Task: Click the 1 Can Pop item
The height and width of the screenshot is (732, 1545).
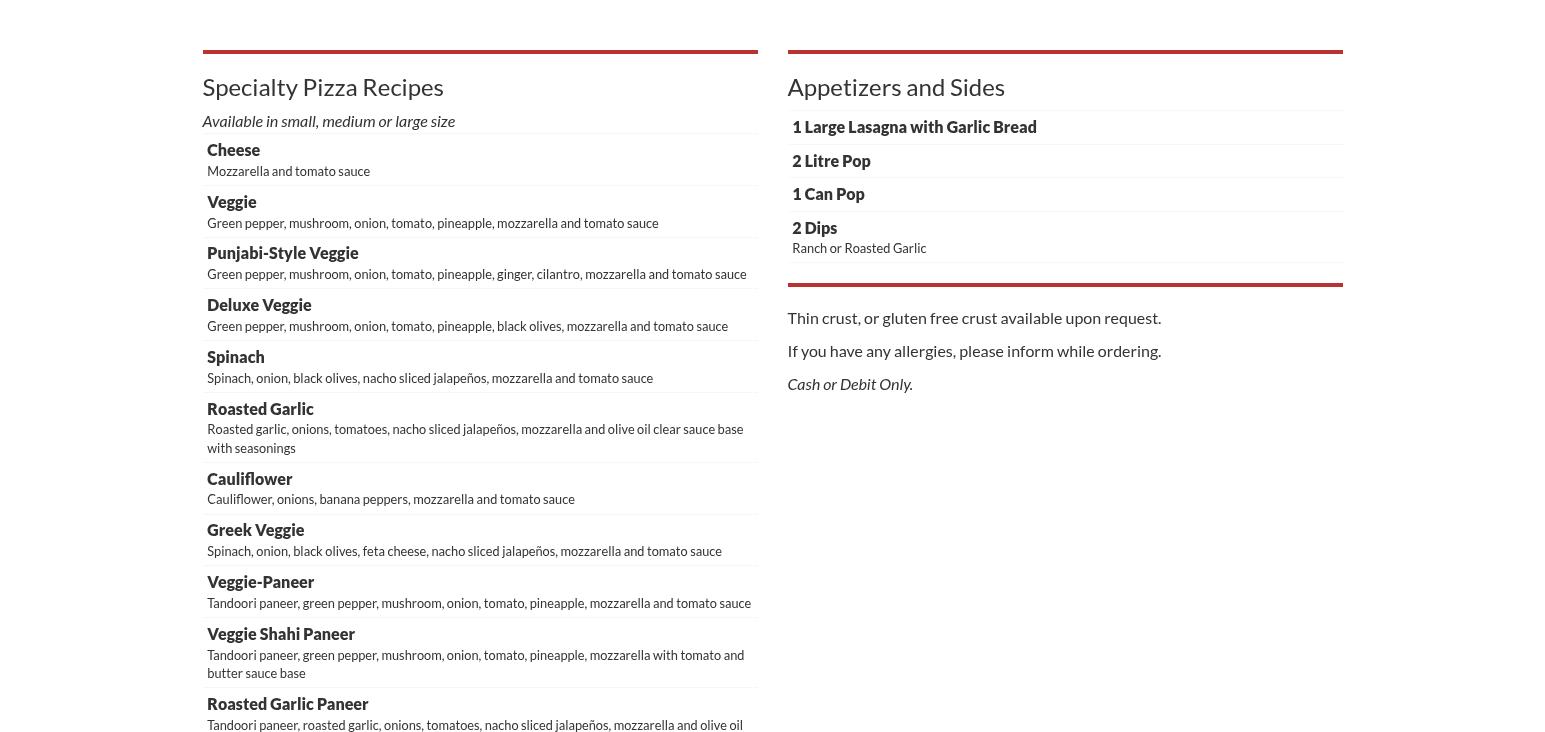Action: [x=828, y=194]
